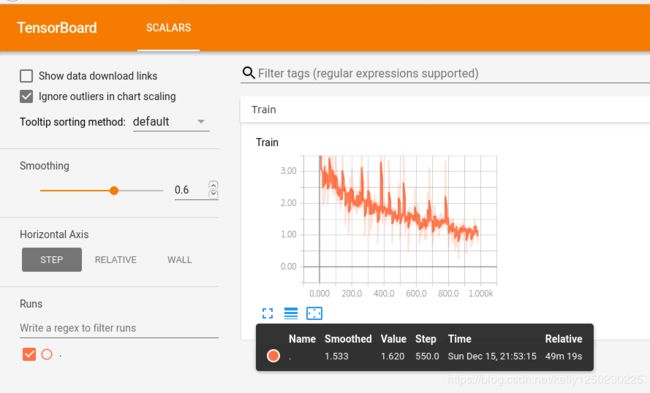Focus the regex runs filter field
Image resolution: width=650 pixels, height=393 pixels.
tap(119, 328)
